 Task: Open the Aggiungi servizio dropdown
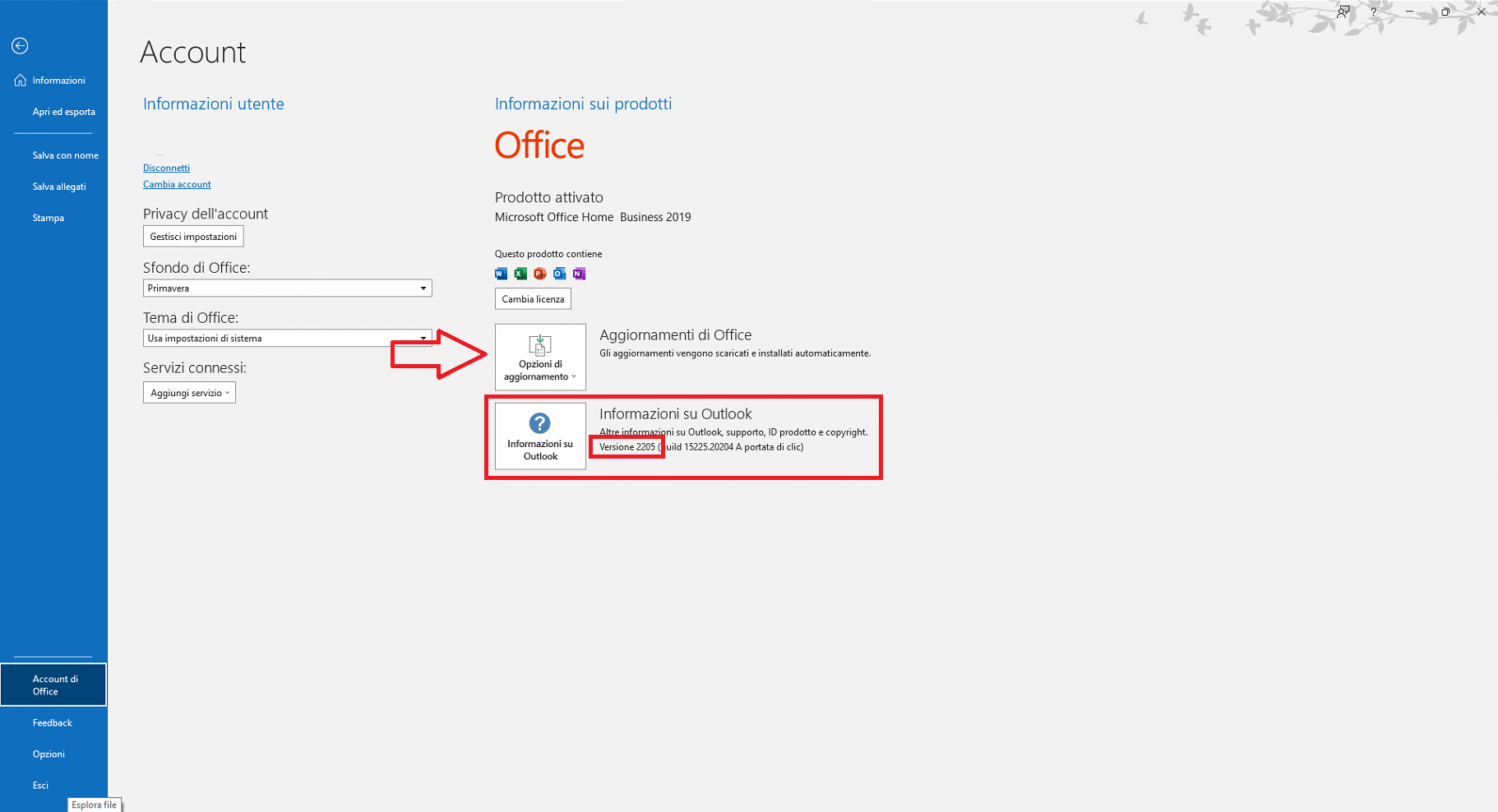[189, 393]
